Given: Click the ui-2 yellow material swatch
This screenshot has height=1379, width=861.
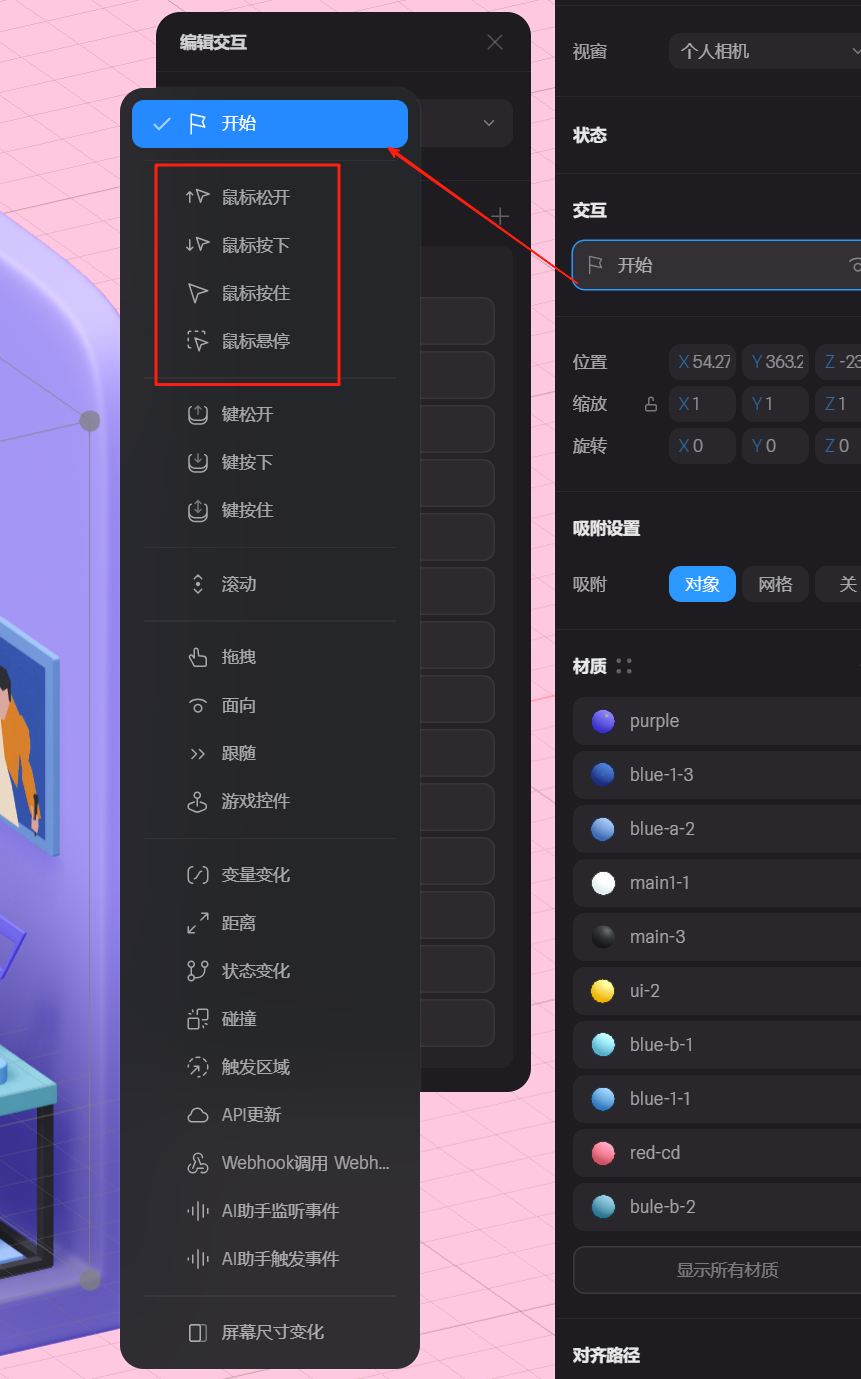Looking at the screenshot, I should 603,991.
